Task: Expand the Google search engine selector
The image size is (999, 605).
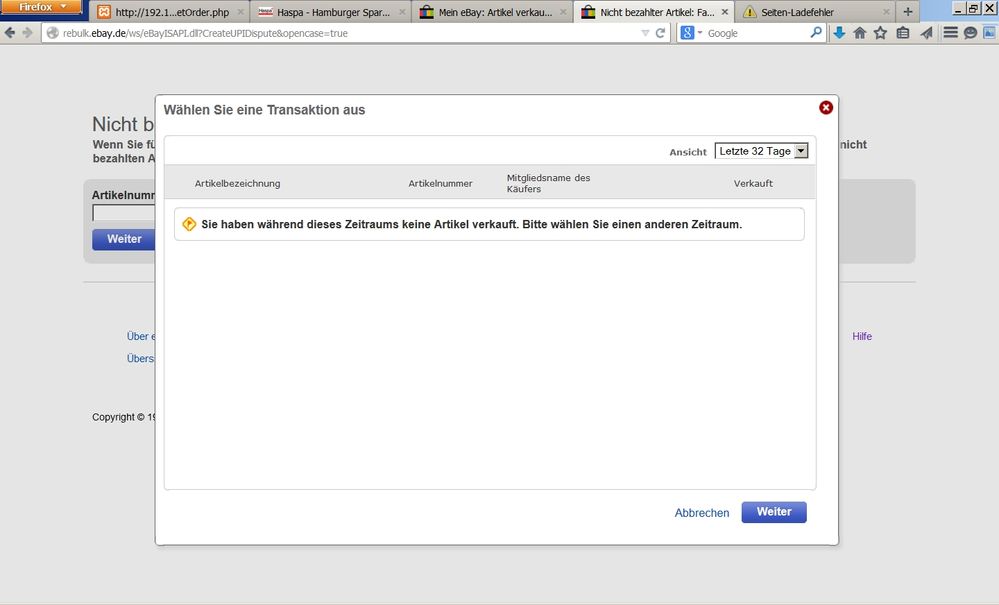Action: coord(691,33)
